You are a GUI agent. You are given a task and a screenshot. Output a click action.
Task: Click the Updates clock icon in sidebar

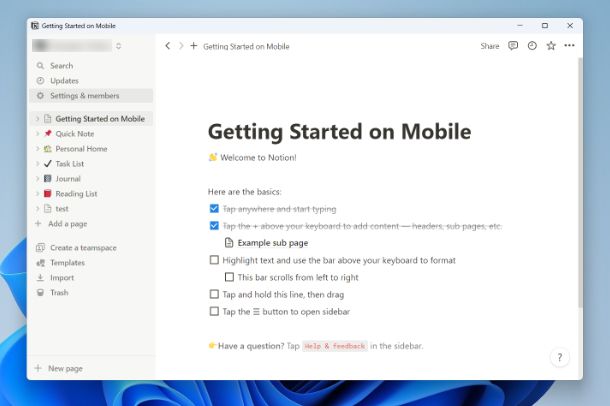(x=40, y=80)
